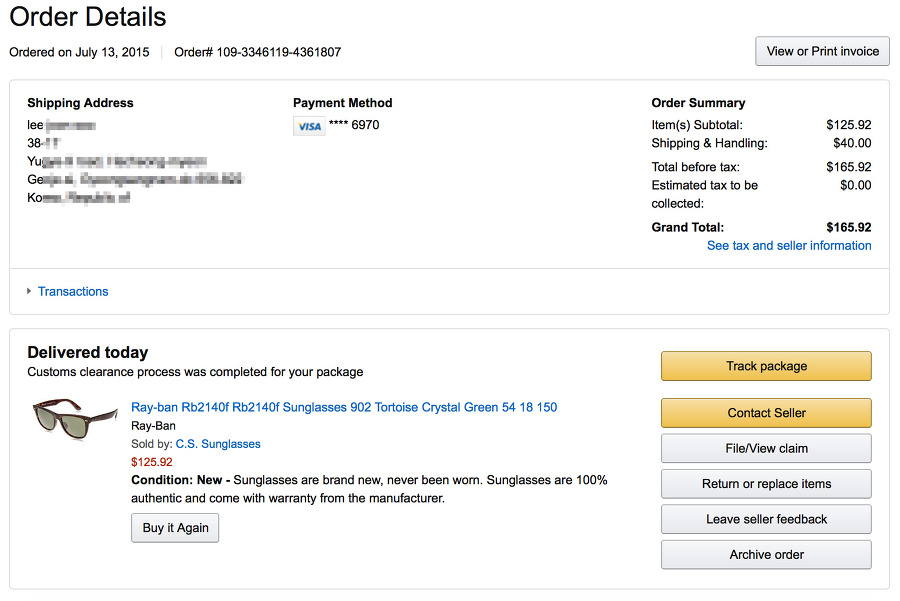Click the Grand Total amount $165.92
The width and height of the screenshot is (900, 601).
(849, 227)
